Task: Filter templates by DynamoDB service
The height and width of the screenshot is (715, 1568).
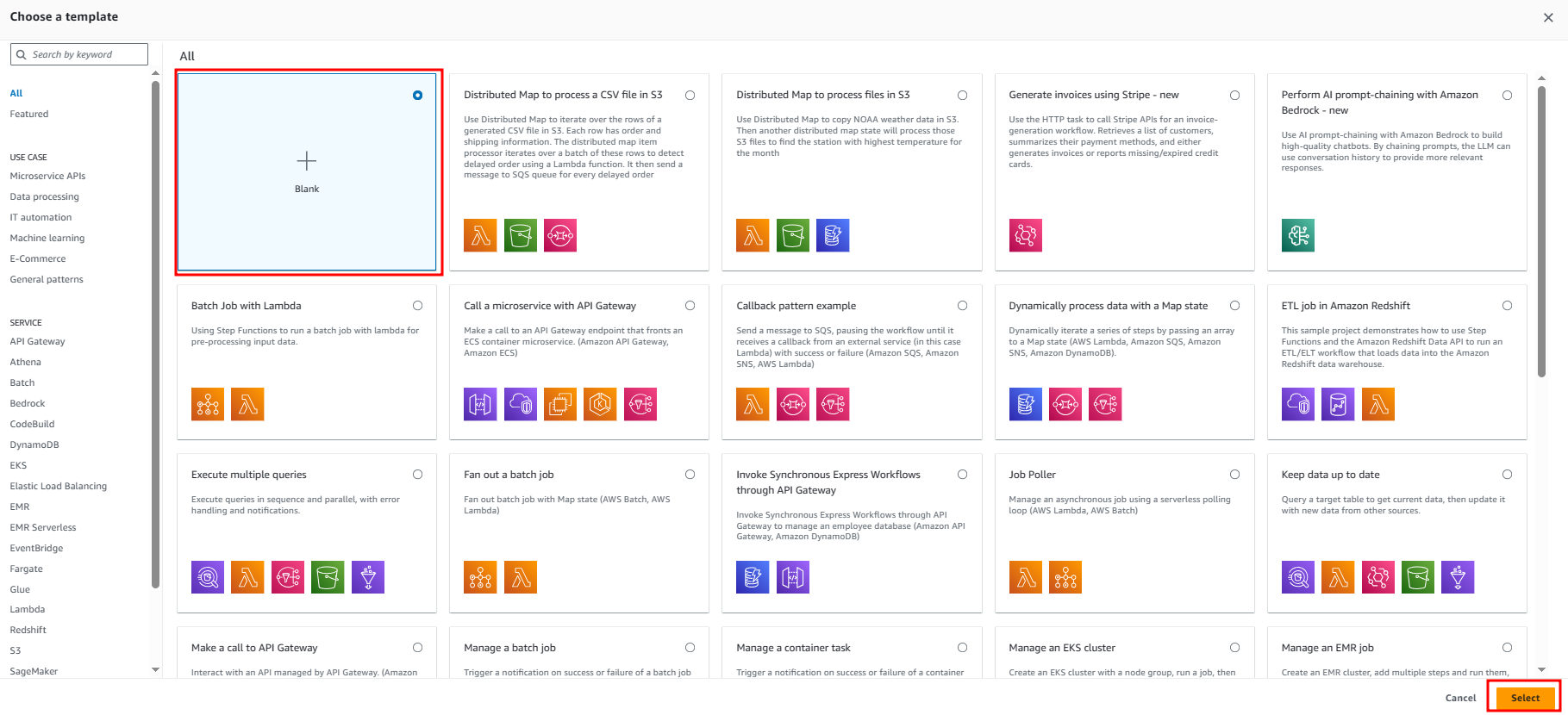Action: coord(34,445)
